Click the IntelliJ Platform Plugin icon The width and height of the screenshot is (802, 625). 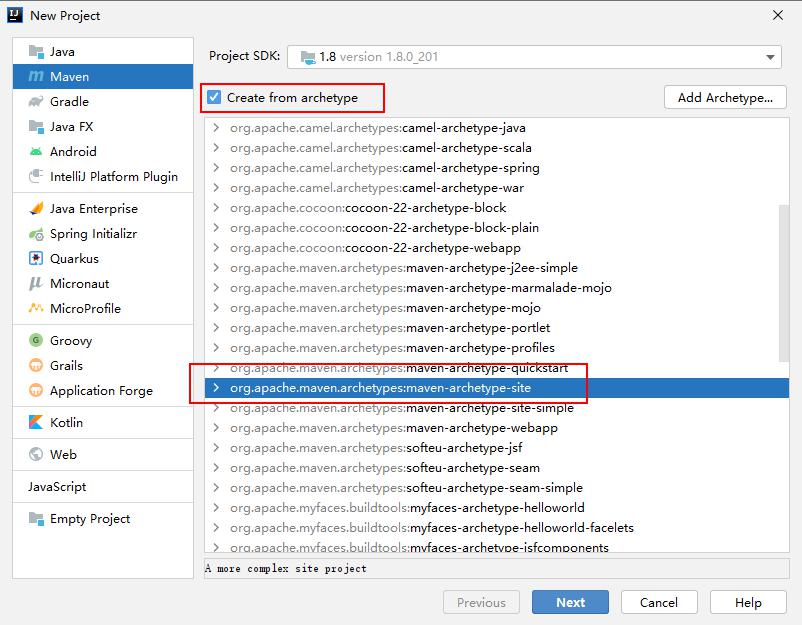pyautogui.click(x=36, y=176)
